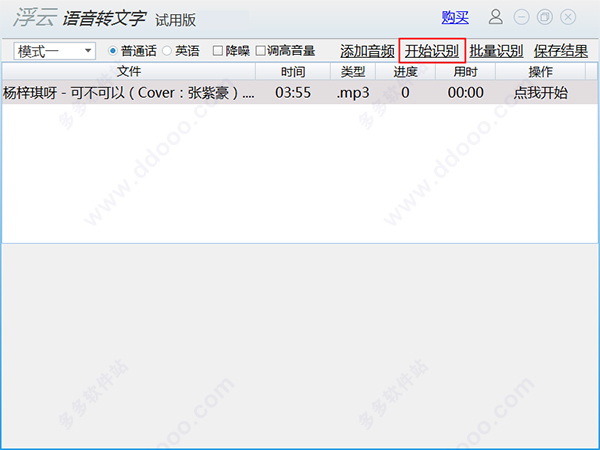The width and height of the screenshot is (600, 450).
Task: Click the 03:55 duration cell
Action: click(x=293, y=93)
